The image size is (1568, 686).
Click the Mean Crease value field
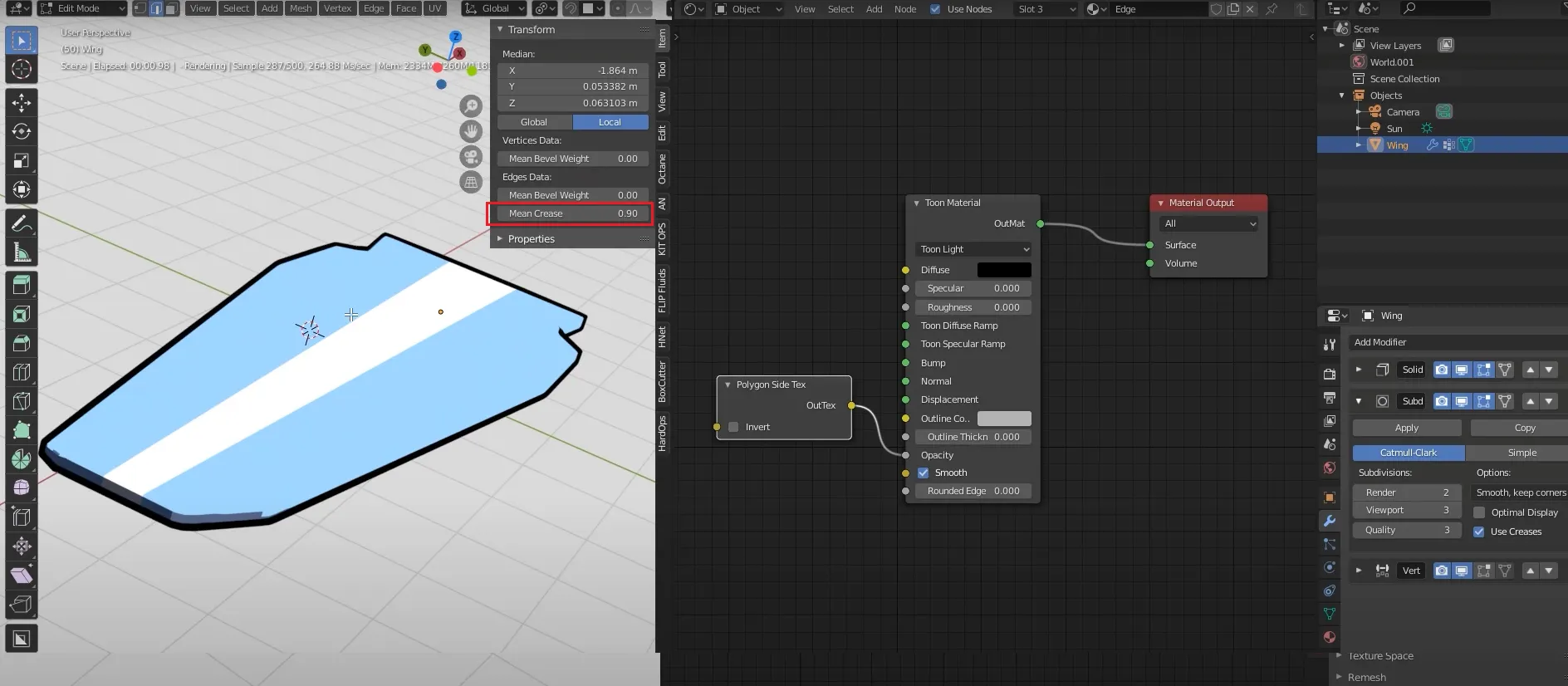573,213
